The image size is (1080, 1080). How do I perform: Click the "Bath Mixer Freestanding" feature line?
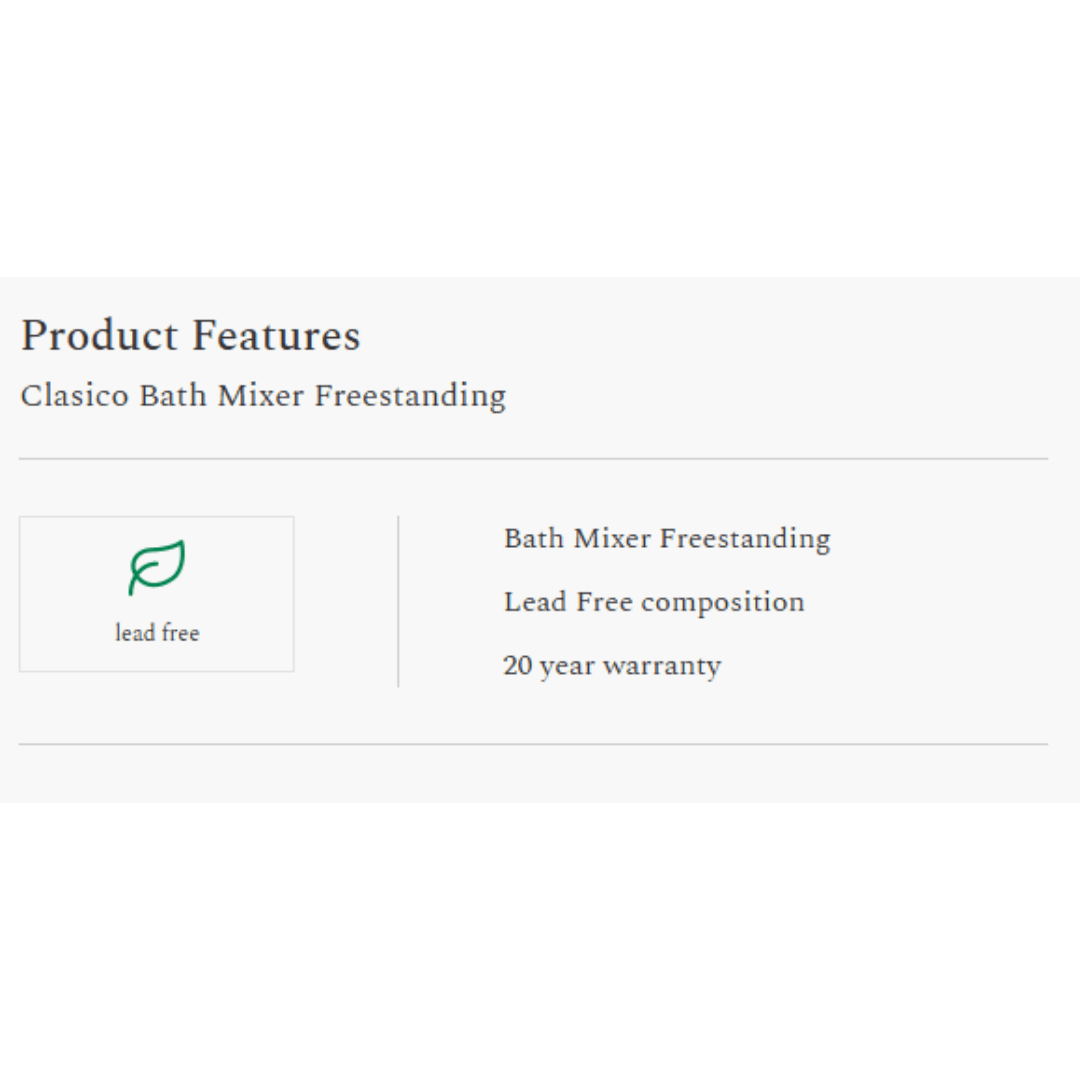point(667,539)
